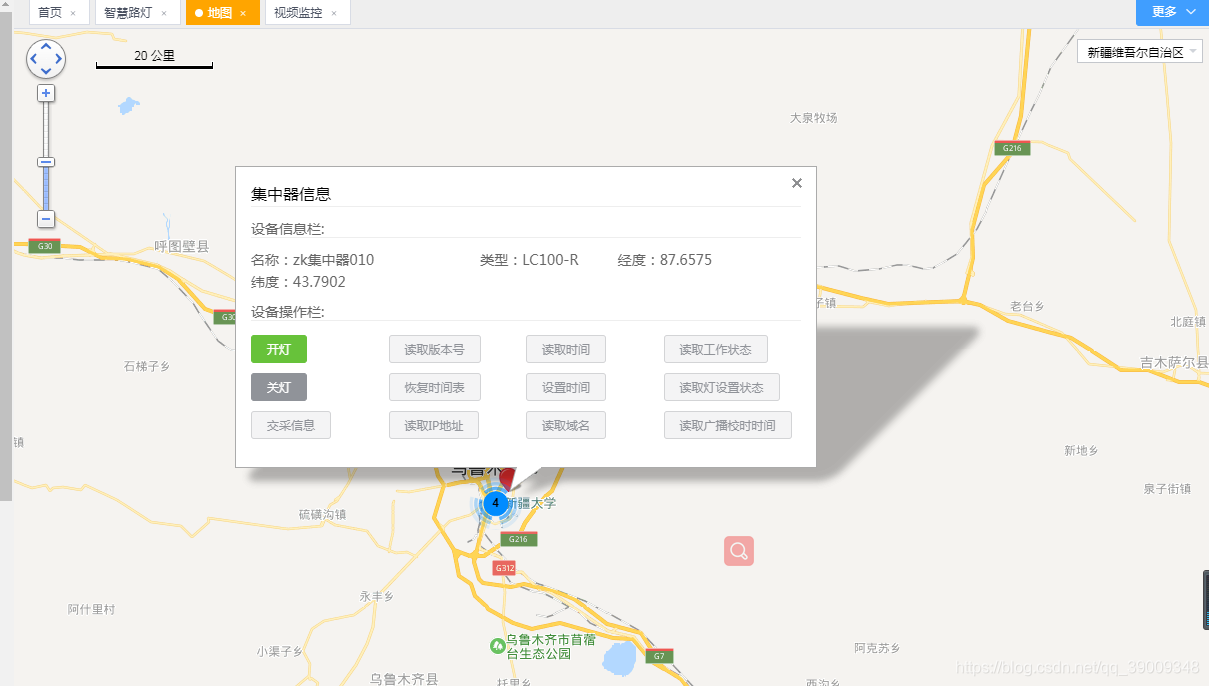Click the red G312 highway shield
The width and height of the screenshot is (1209, 686).
pos(504,568)
